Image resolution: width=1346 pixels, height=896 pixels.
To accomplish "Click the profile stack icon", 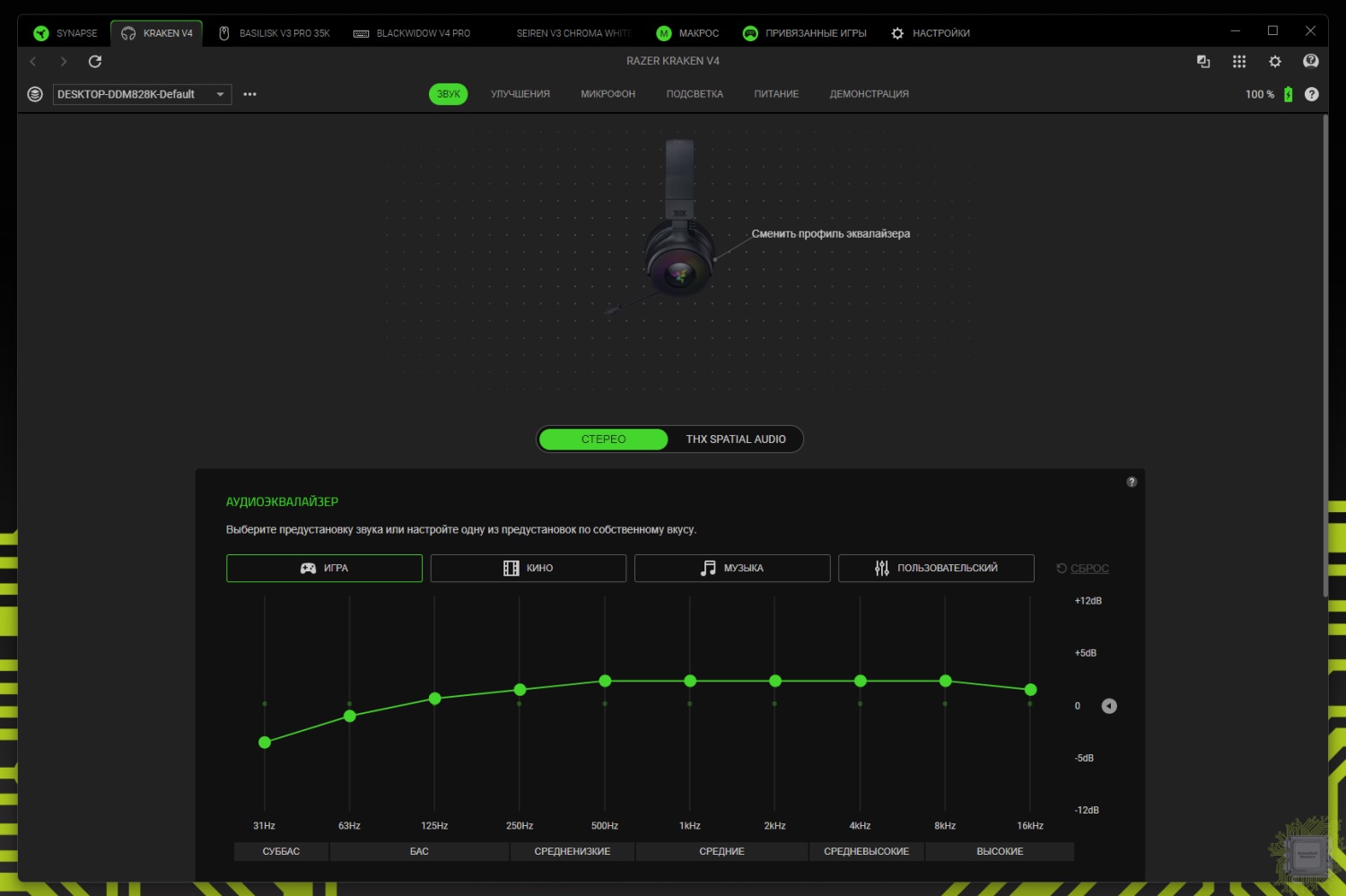I will [x=35, y=94].
